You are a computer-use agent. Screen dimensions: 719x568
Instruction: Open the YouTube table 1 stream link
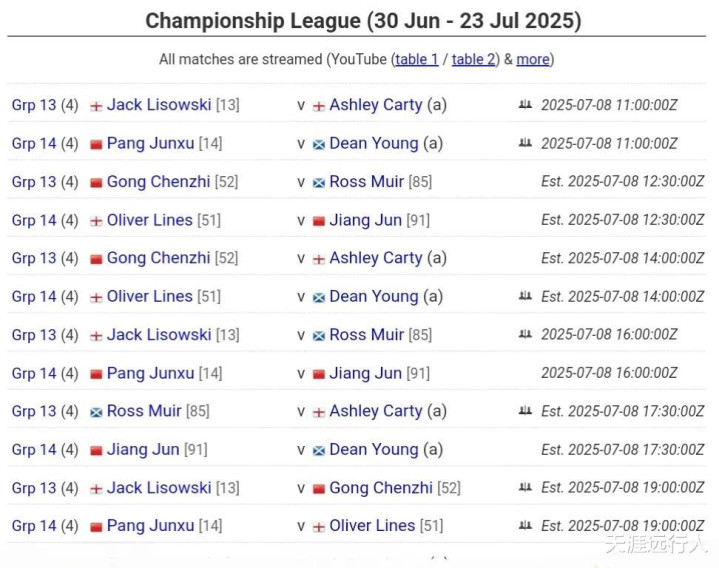coord(416,59)
